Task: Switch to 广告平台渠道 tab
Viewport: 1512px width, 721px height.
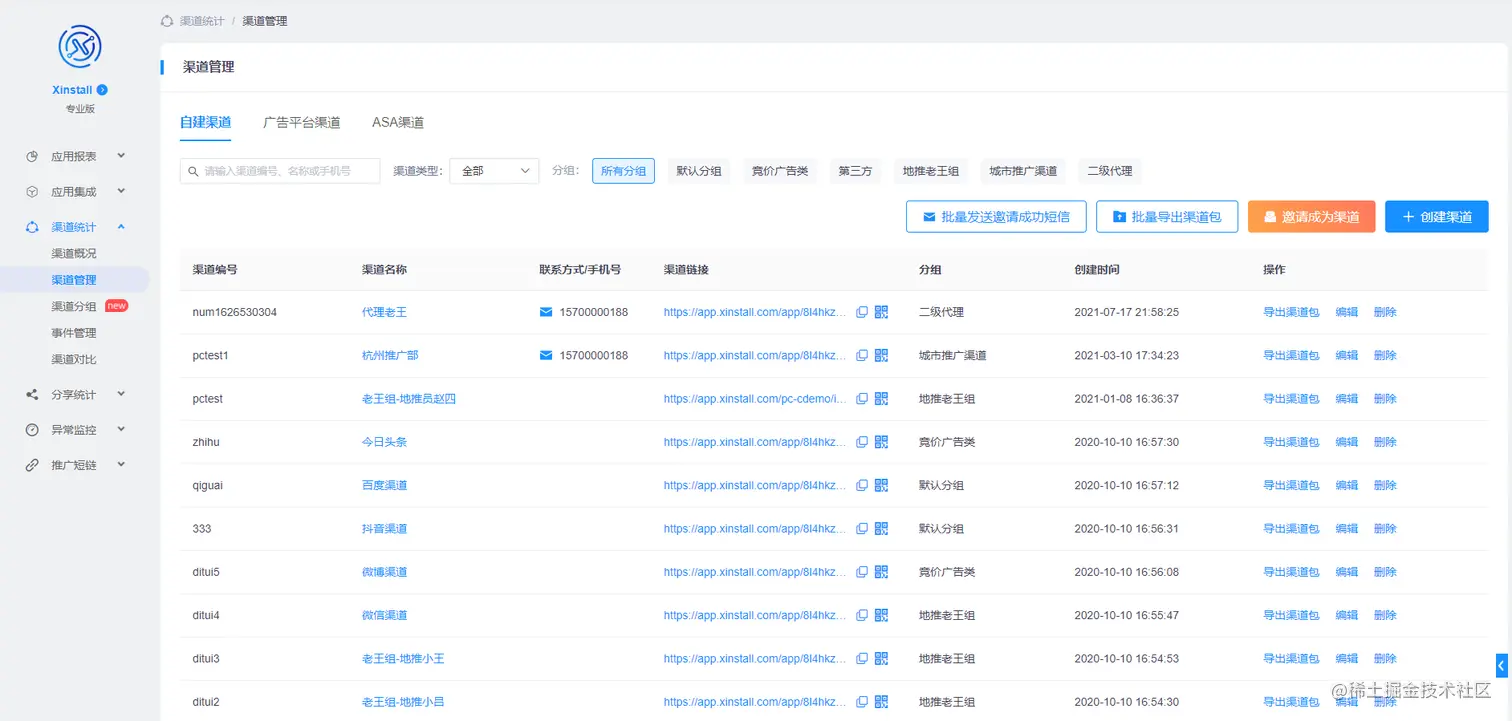Action: (x=301, y=122)
